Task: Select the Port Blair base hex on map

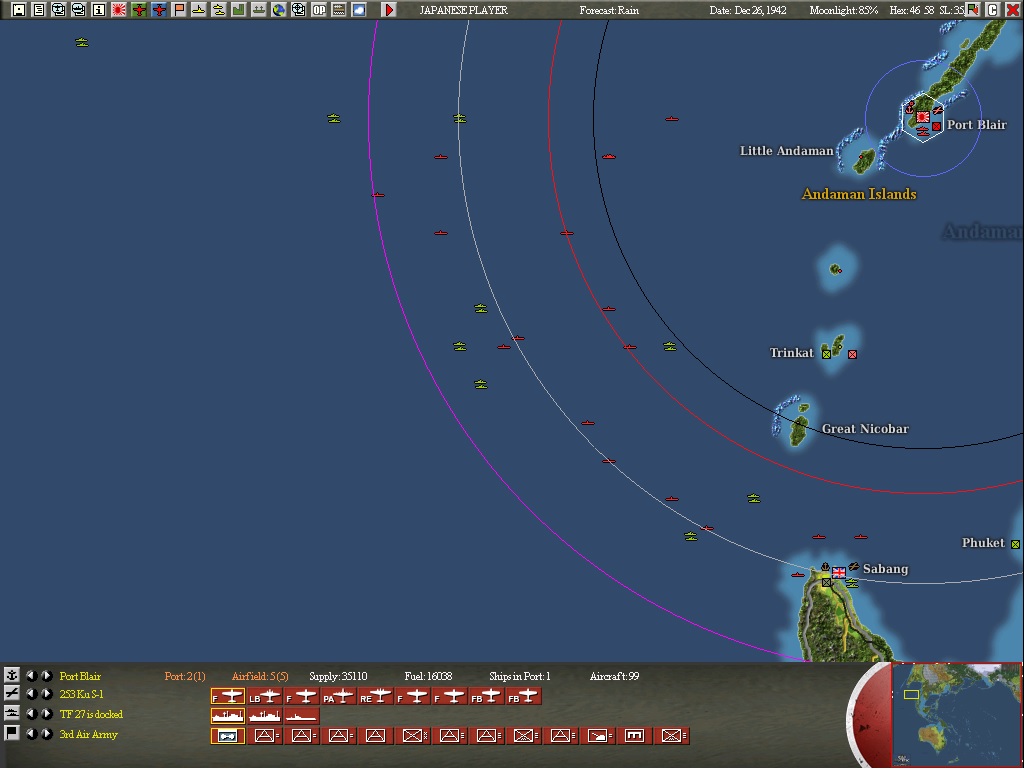Action: point(922,118)
